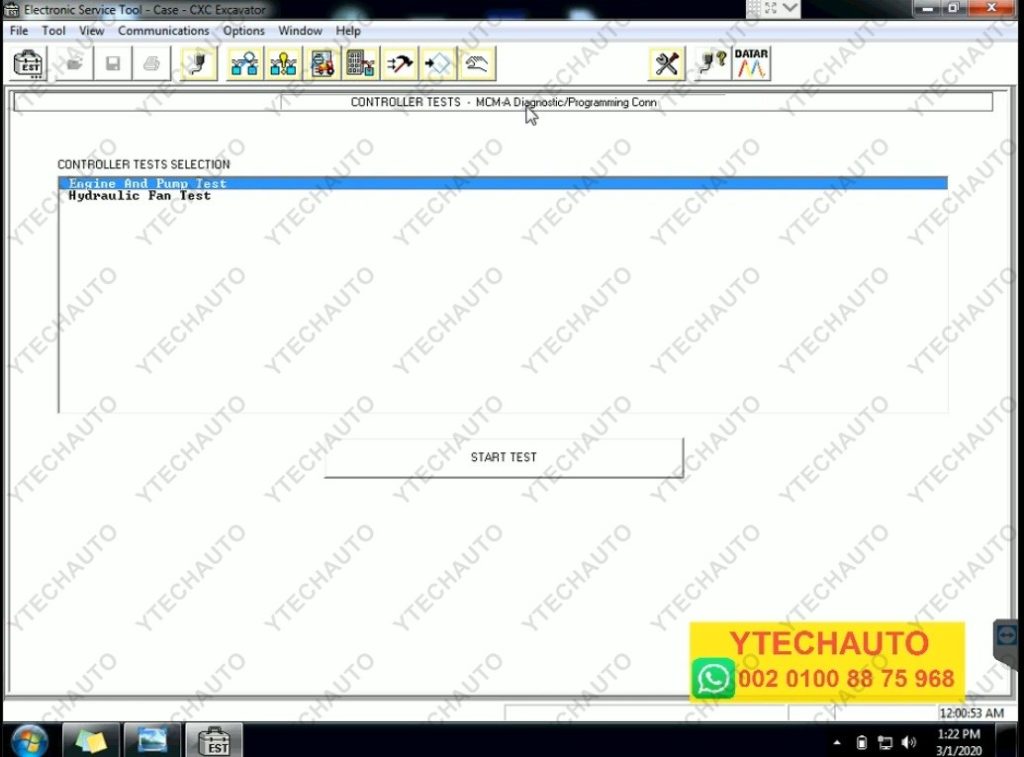Click the open folder toolbar icon

coord(74,64)
